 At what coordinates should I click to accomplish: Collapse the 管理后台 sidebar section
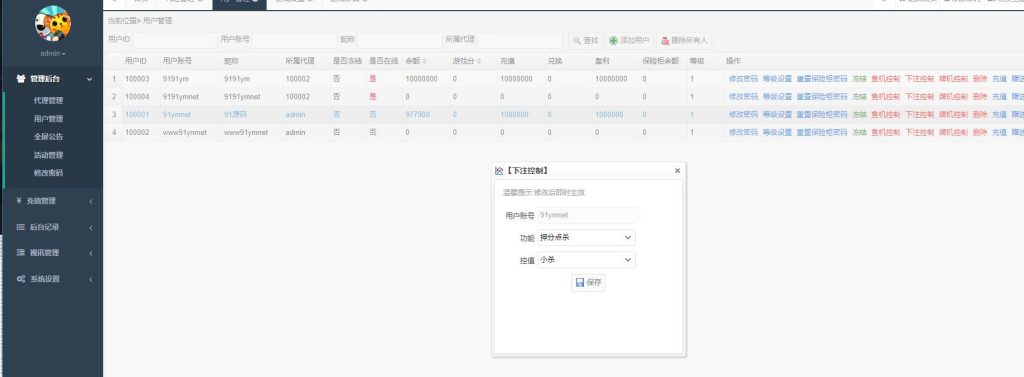pyautogui.click(x=52, y=79)
